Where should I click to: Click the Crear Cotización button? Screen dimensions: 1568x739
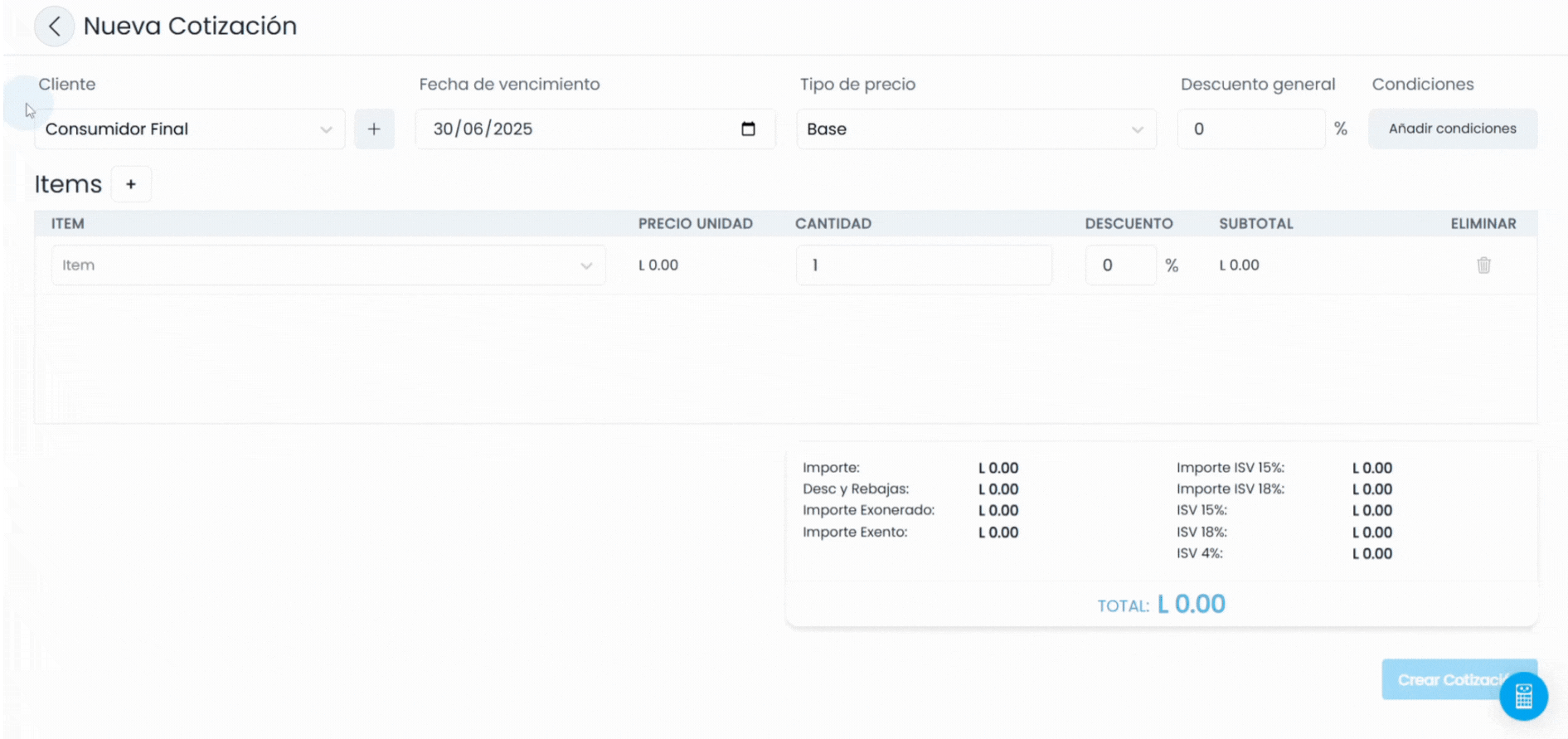(x=1459, y=679)
